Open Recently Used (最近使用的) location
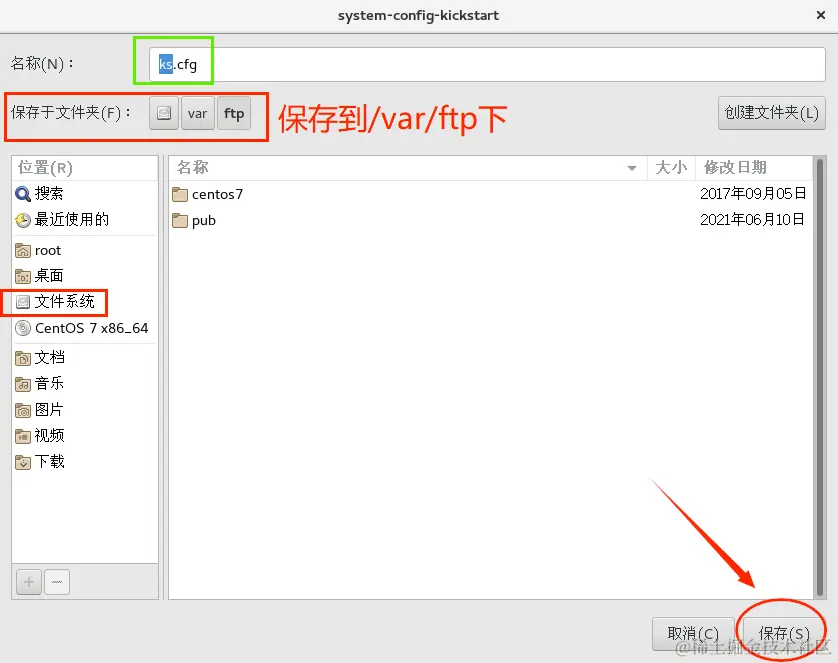This screenshot has height=663, width=838. 84,220
